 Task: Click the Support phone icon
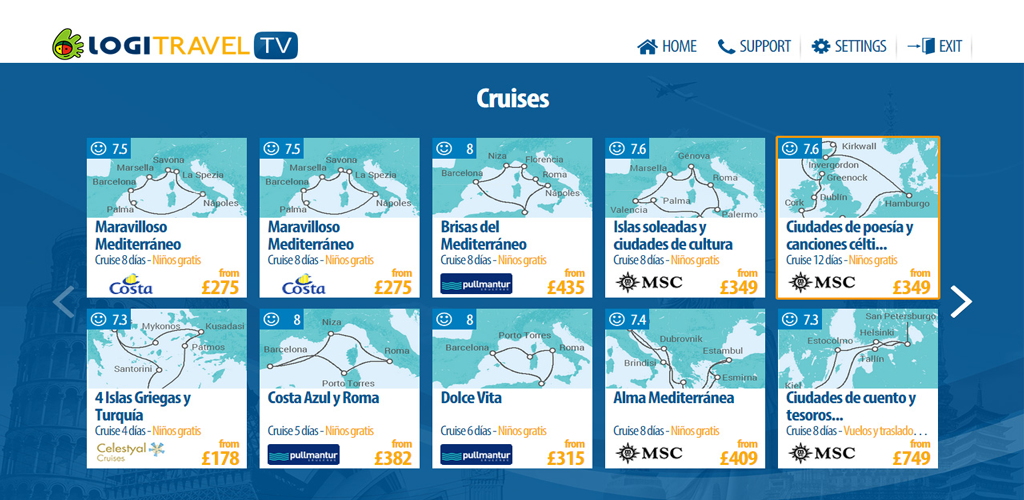(x=726, y=47)
